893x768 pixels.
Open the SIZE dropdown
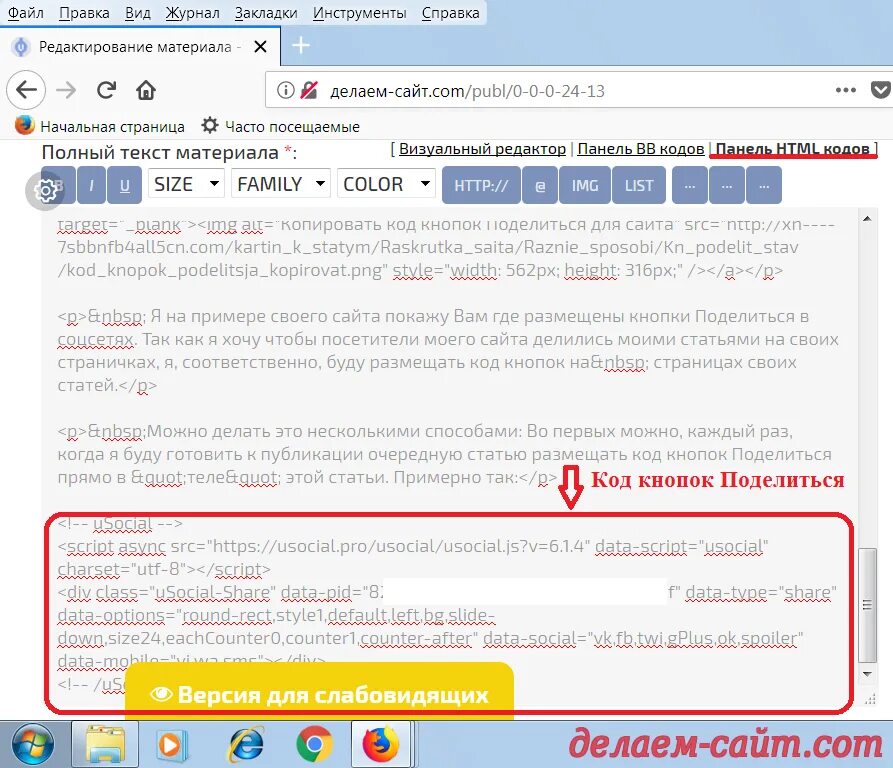186,183
